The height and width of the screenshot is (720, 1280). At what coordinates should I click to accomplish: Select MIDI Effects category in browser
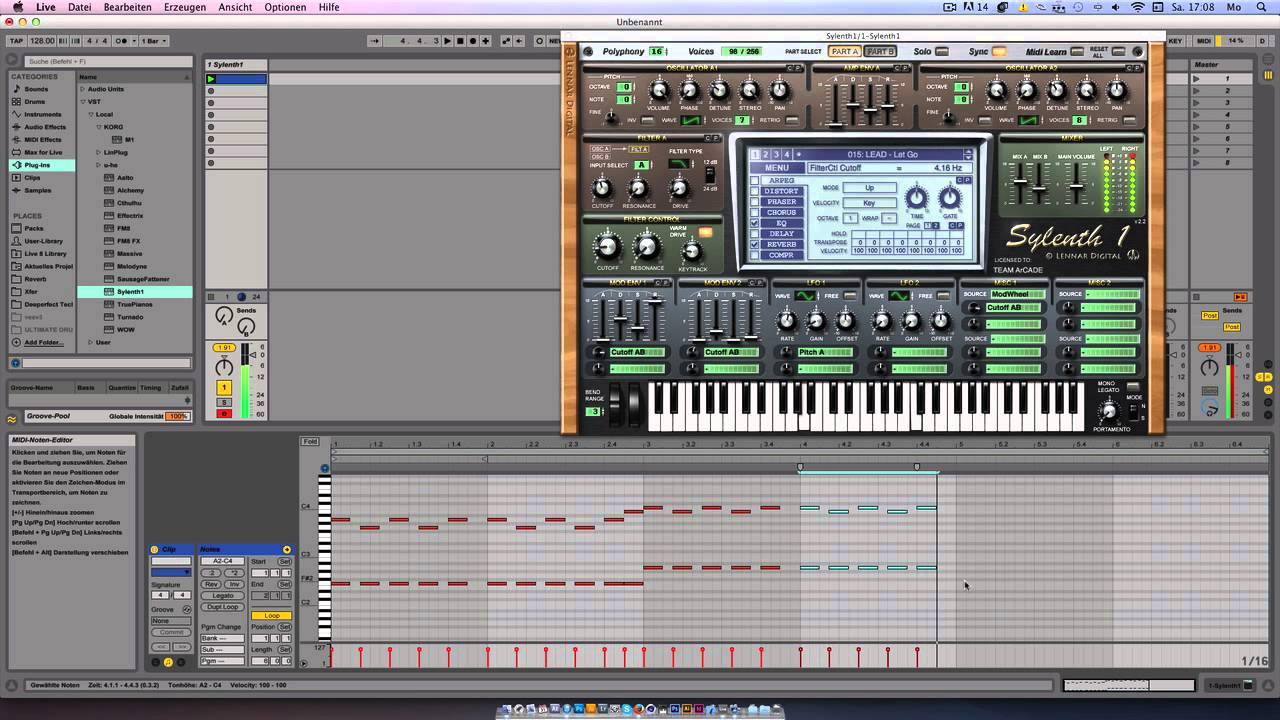click(42, 139)
